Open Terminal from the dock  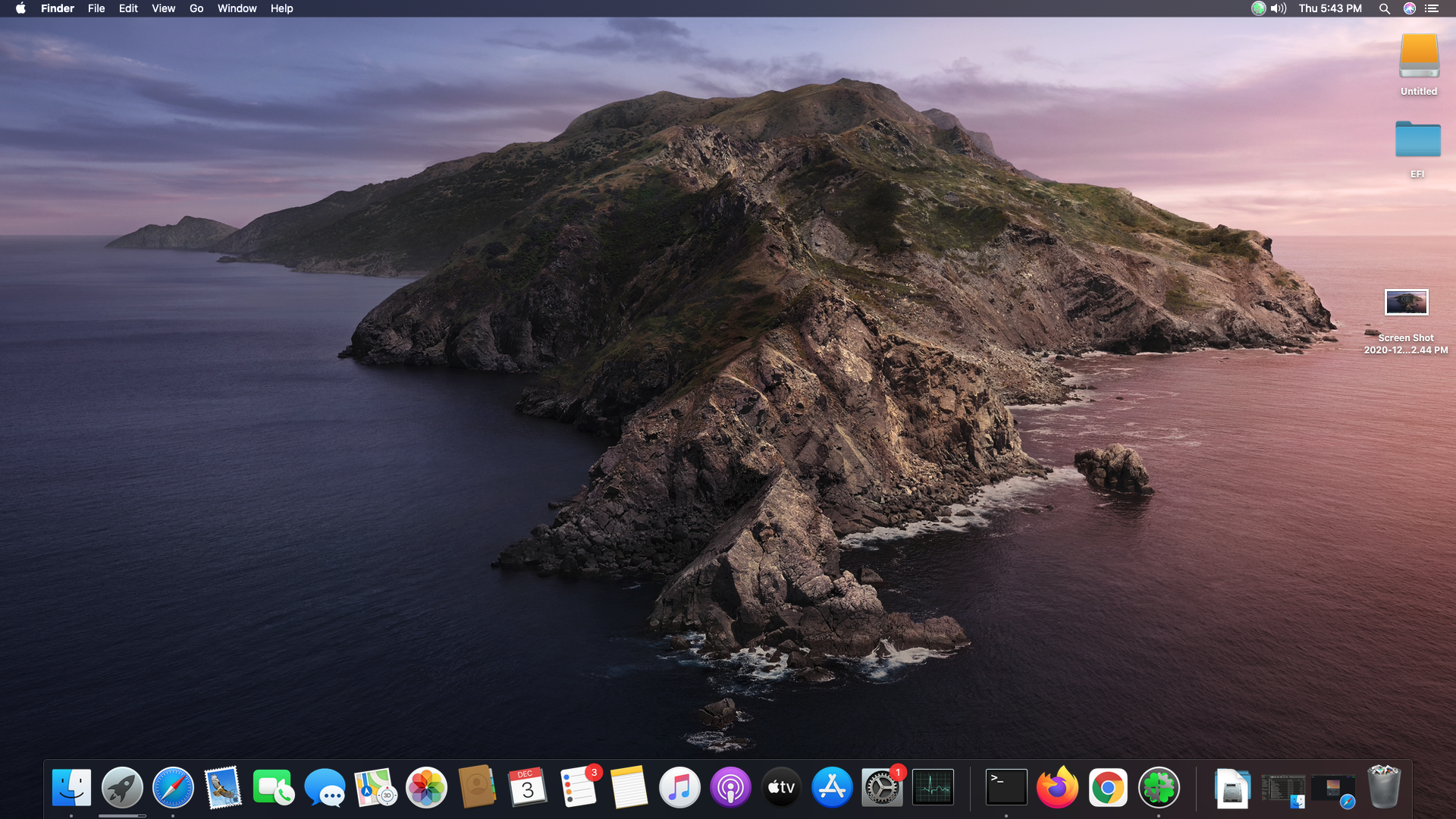1006,788
